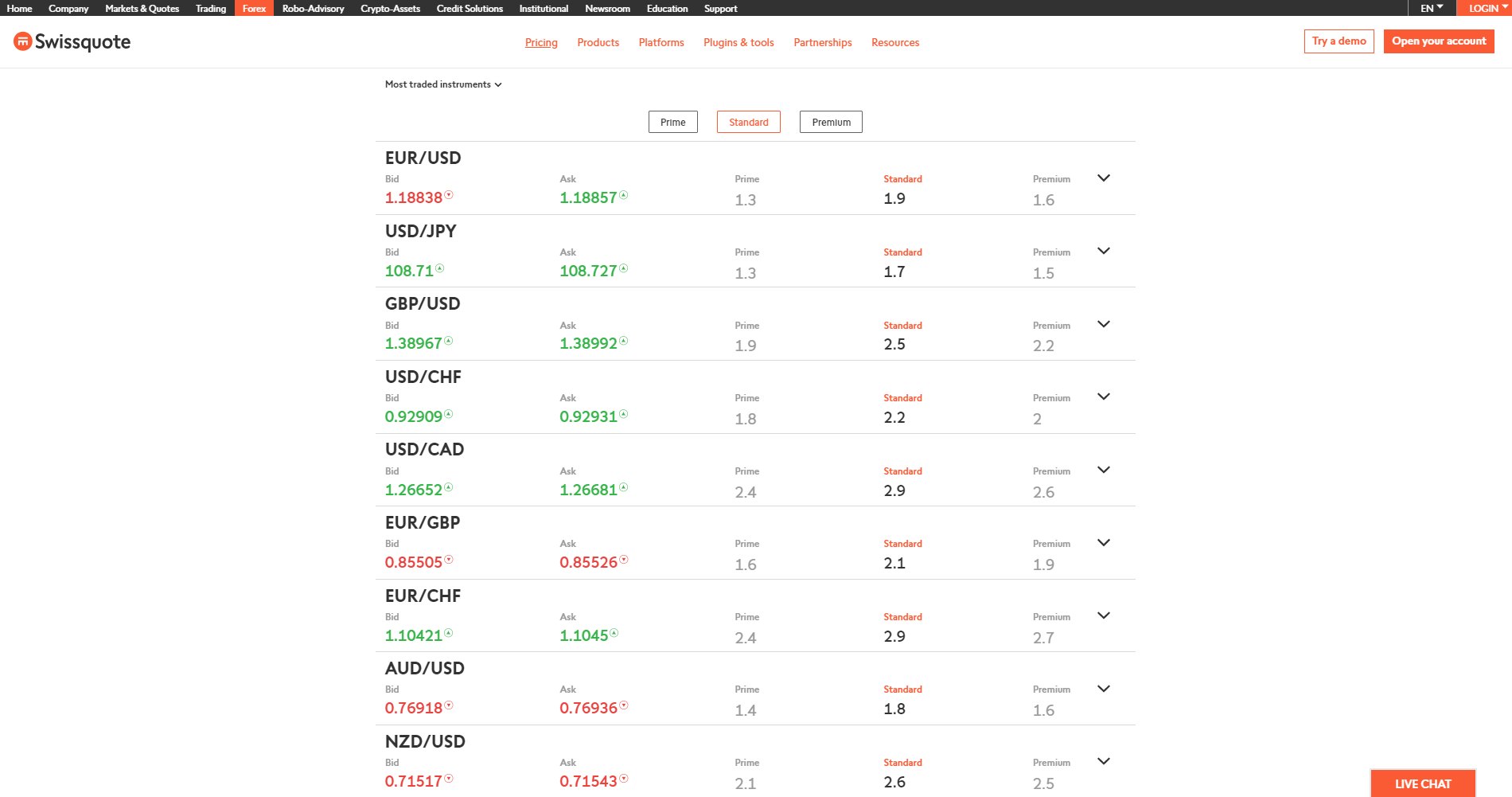The width and height of the screenshot is (1512, 797).
Task: Click the USD/CHF pair heading
Action: click(x=423, y=377)
